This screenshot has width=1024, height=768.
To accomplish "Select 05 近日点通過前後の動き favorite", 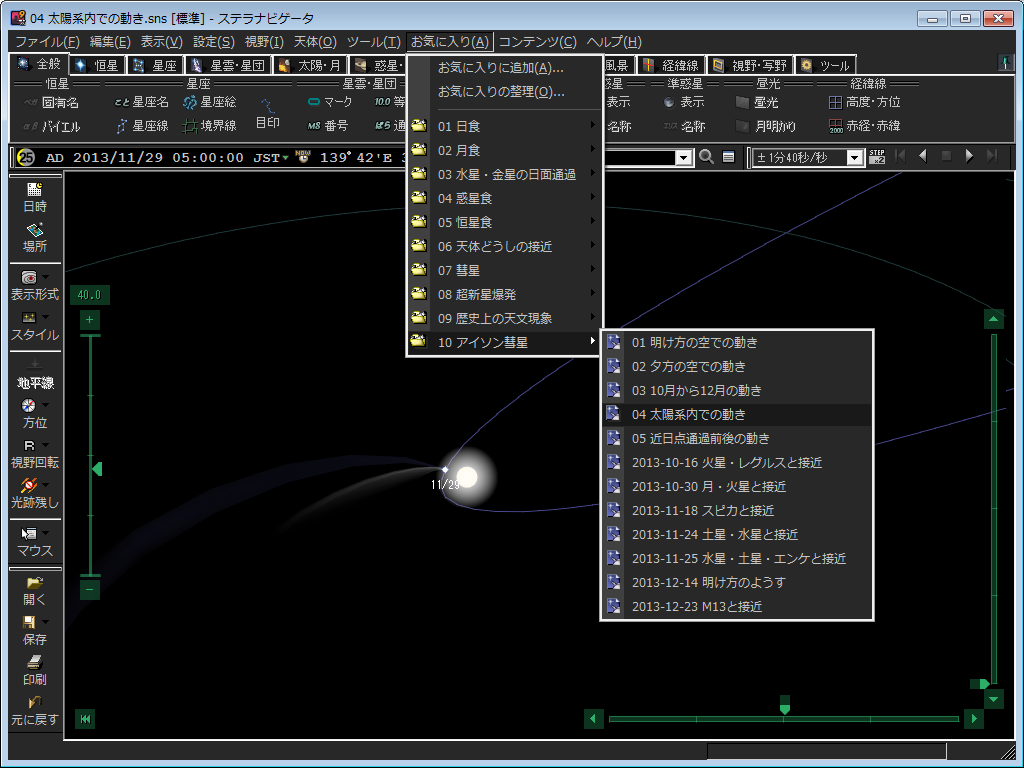I will point(737,438).
